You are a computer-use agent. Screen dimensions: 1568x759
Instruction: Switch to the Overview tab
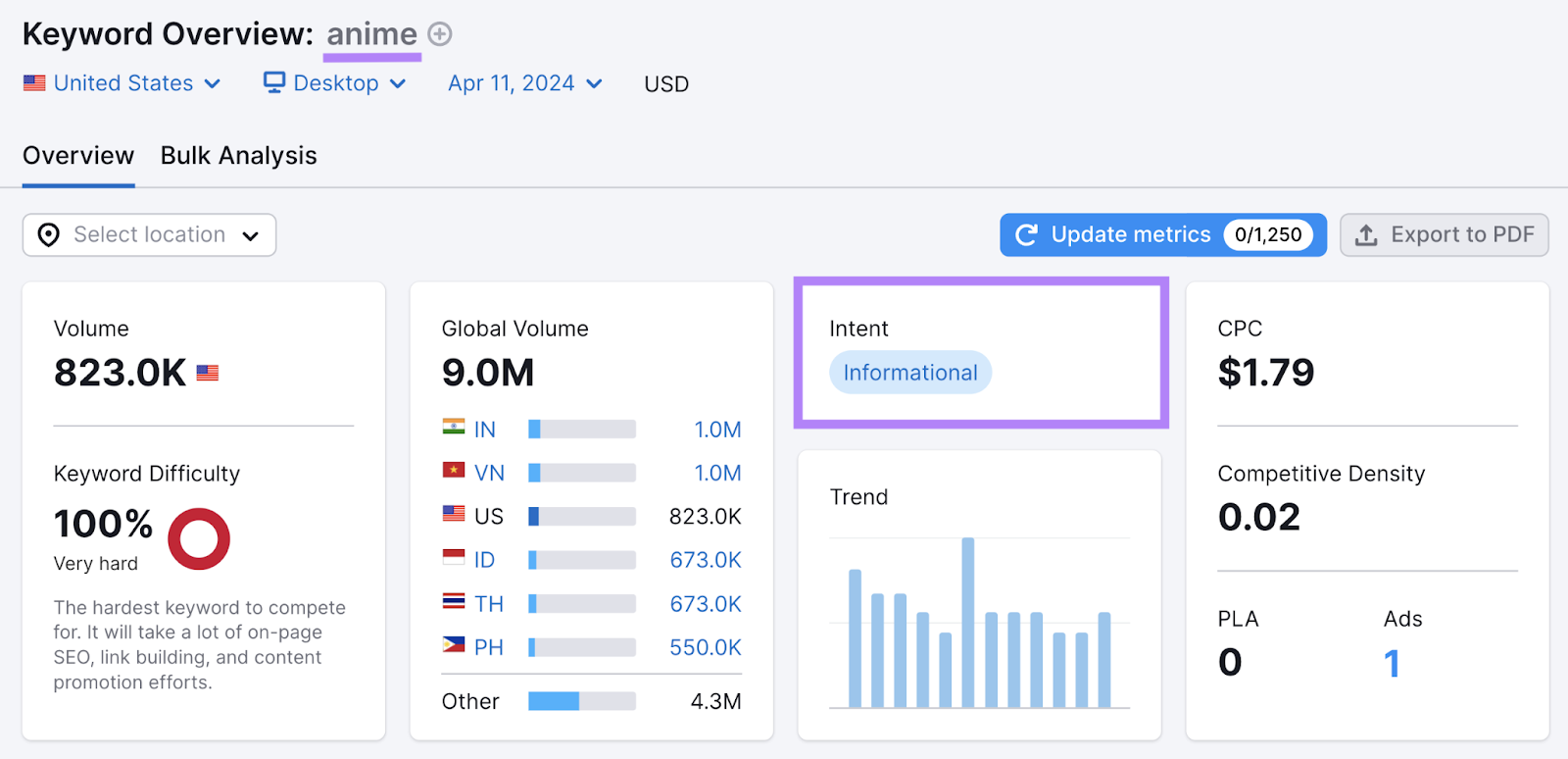(78, 156)
